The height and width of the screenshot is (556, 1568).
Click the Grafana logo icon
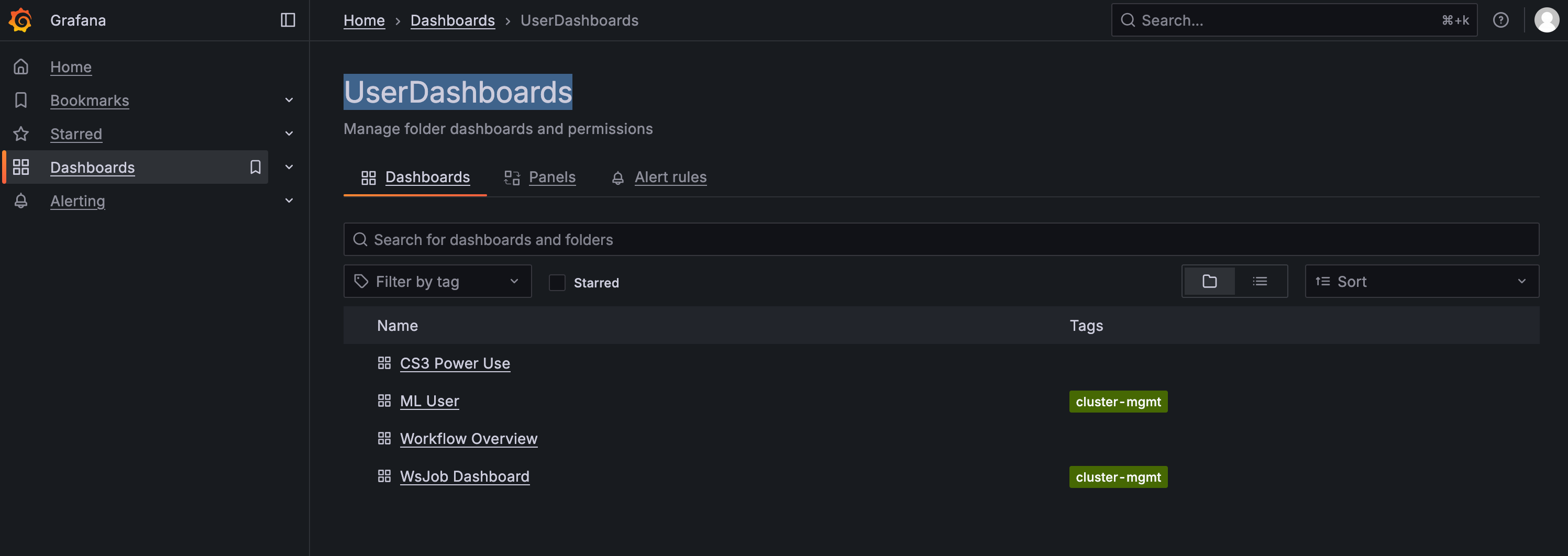[x=19, y=19]
